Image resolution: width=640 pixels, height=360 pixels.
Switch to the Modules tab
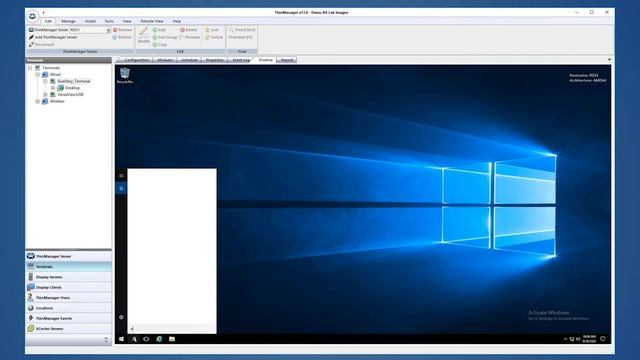pyautogui.click(x=165, y=60)
